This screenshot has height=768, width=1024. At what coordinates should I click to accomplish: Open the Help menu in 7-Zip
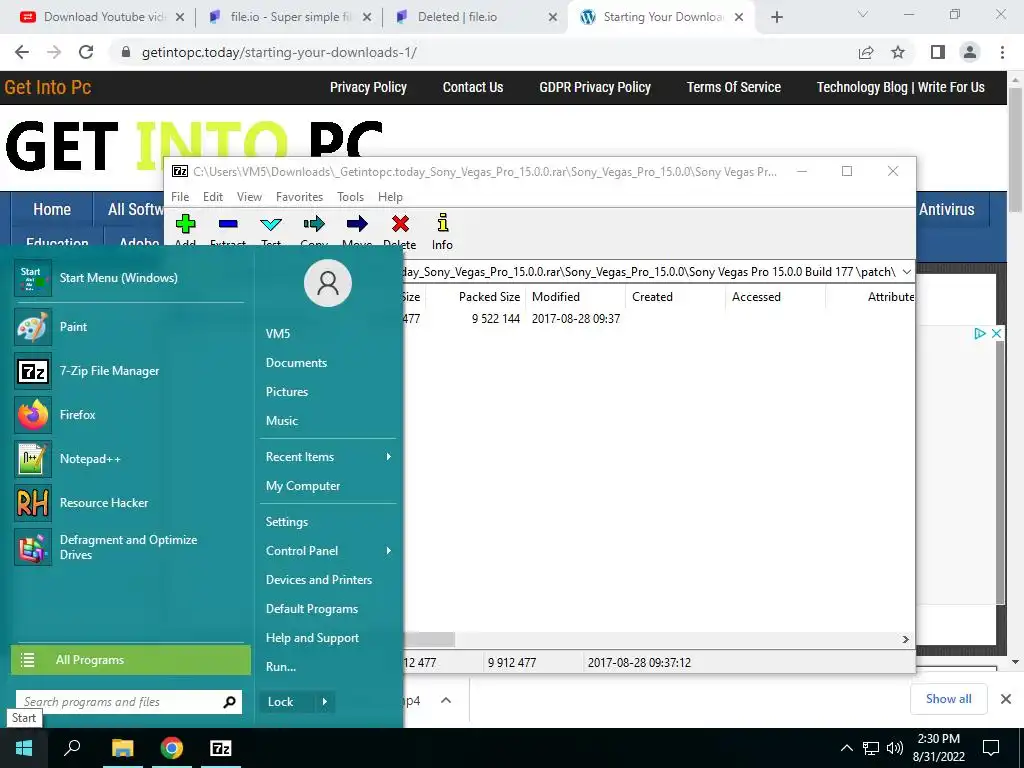click(x=390, y=197)
